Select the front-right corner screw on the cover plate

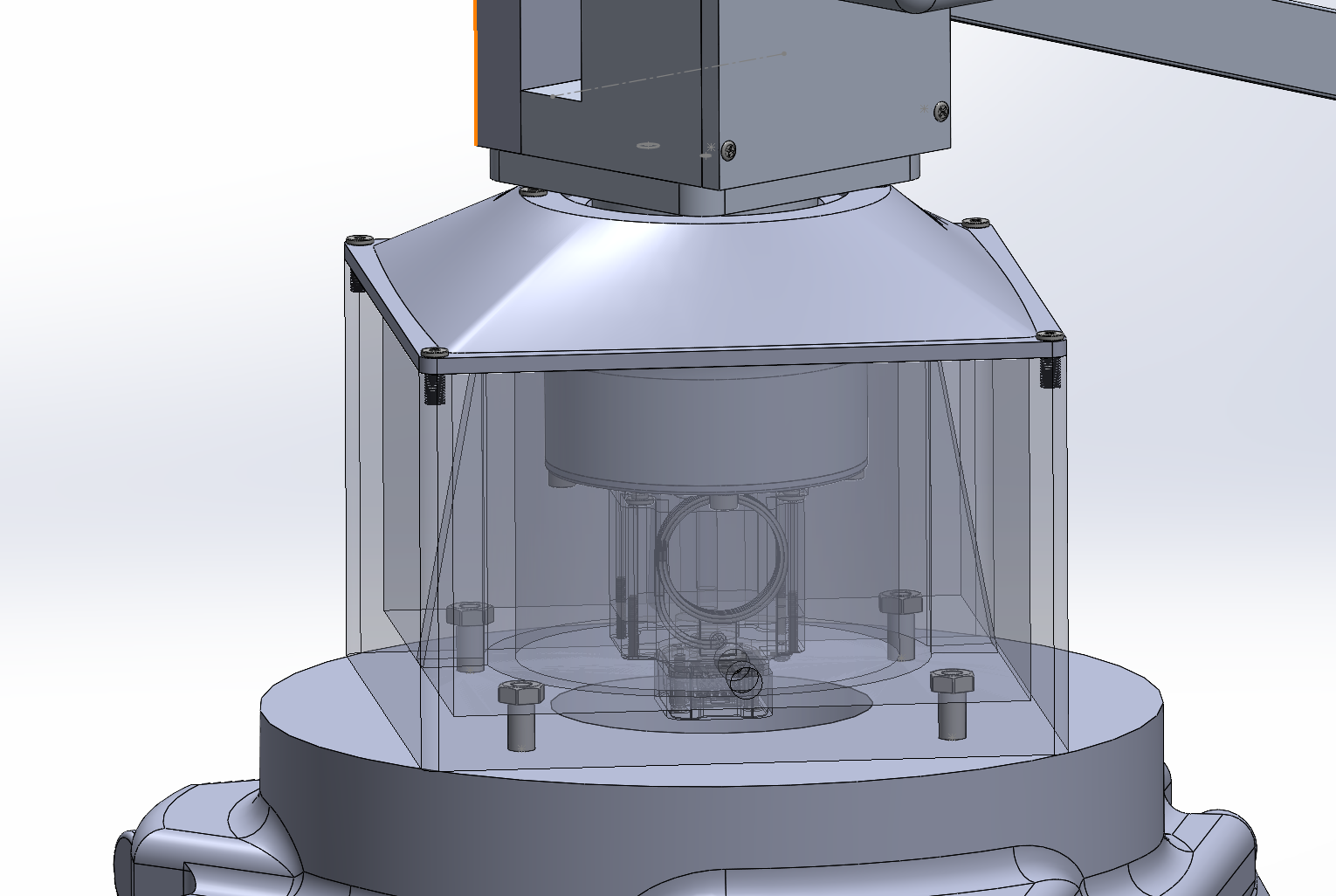click(x=1050, y=335)
